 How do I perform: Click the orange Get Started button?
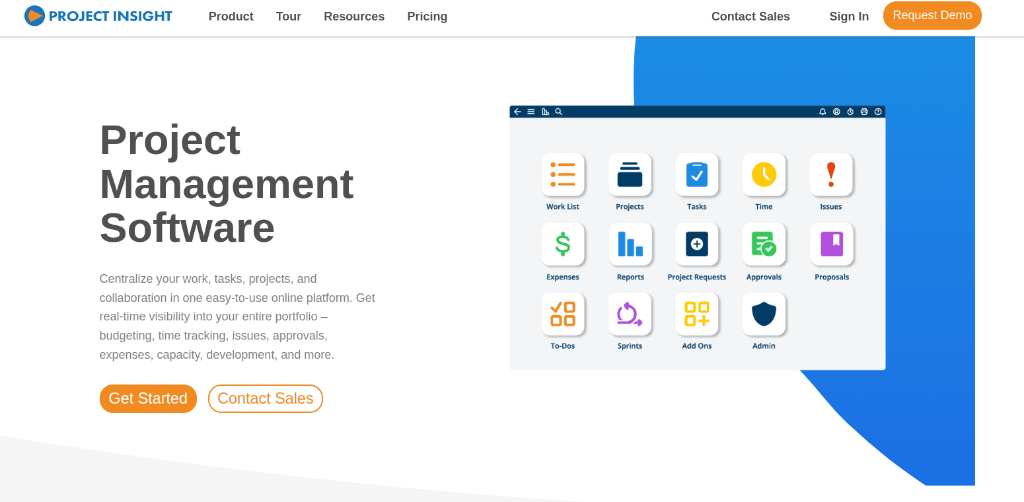pyautogui.click(x=148, y=398)
